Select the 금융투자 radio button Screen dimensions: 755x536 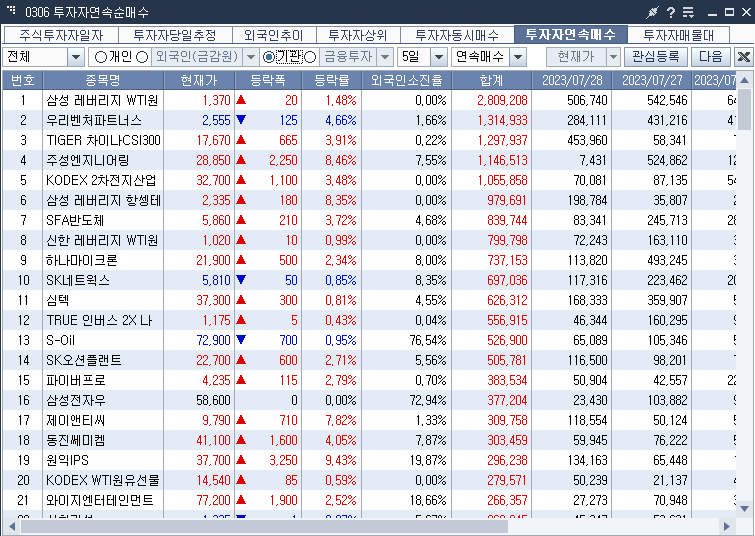[x=310, y=57]
